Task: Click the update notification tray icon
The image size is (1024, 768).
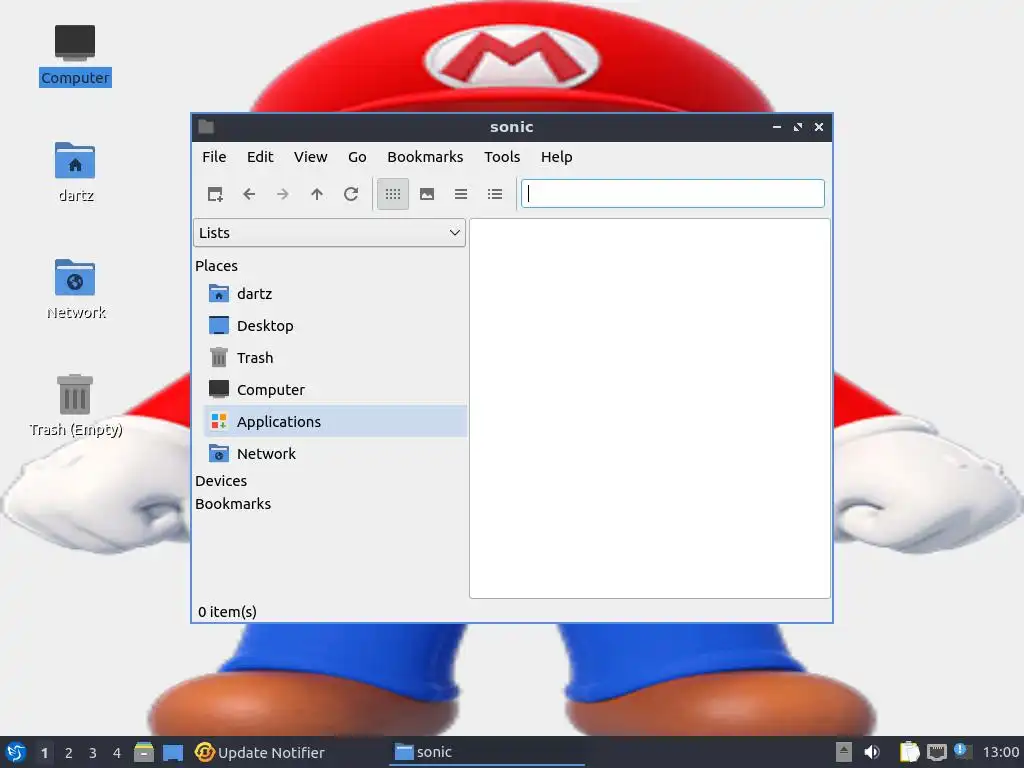Action: [x=962, y=751]
